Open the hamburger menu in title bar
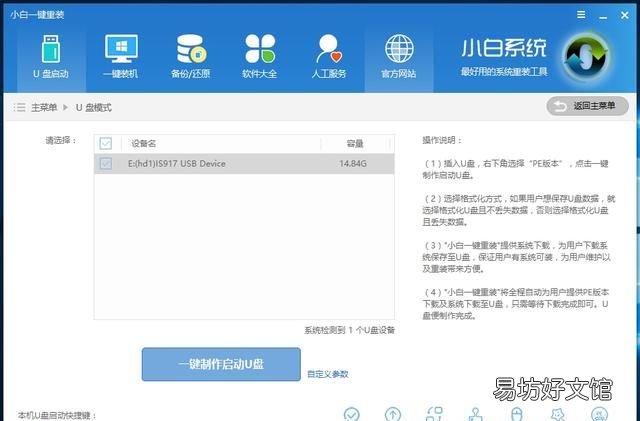Image resolution: width=640 pixels, height=421 pixels. point(581,15)
